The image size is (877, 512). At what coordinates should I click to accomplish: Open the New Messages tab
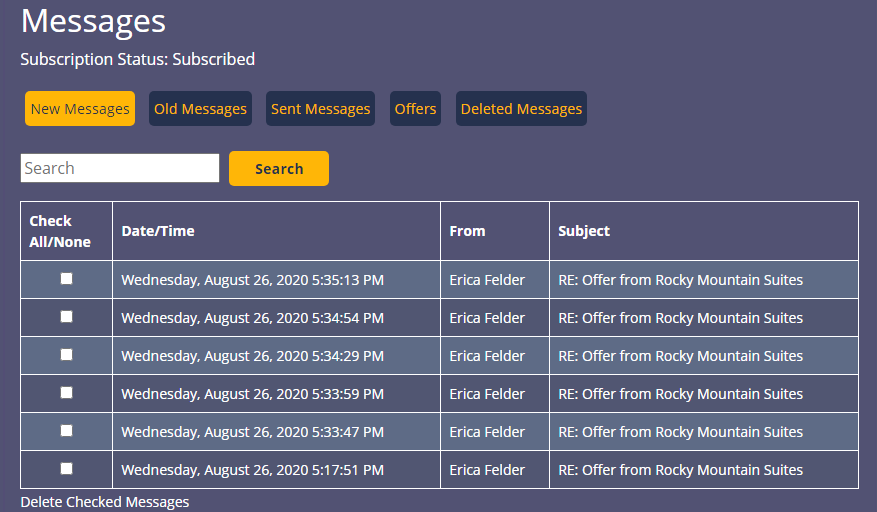pos(80,109)
